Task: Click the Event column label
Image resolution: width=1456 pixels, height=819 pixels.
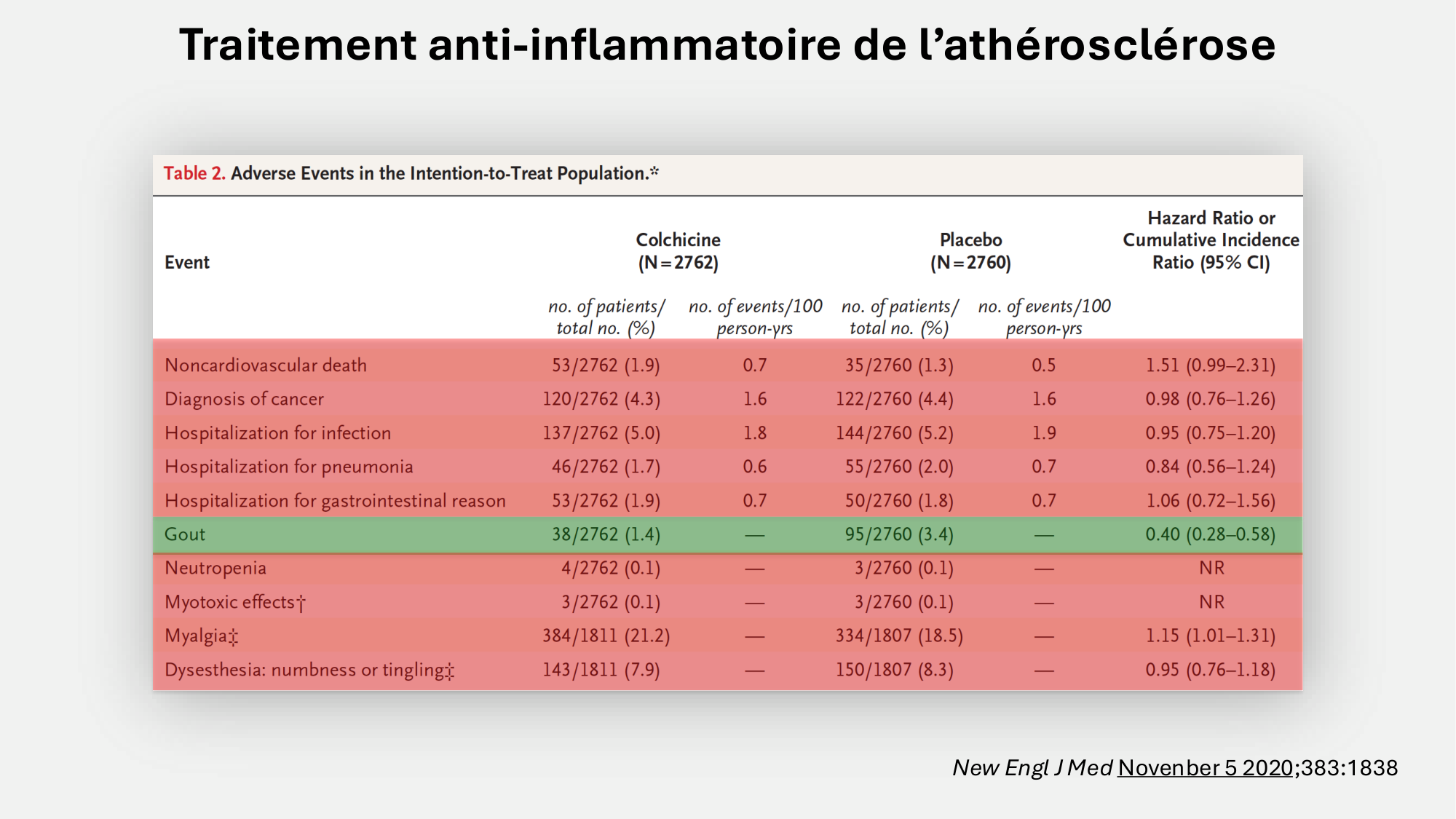Action: (x=186, y=262)
